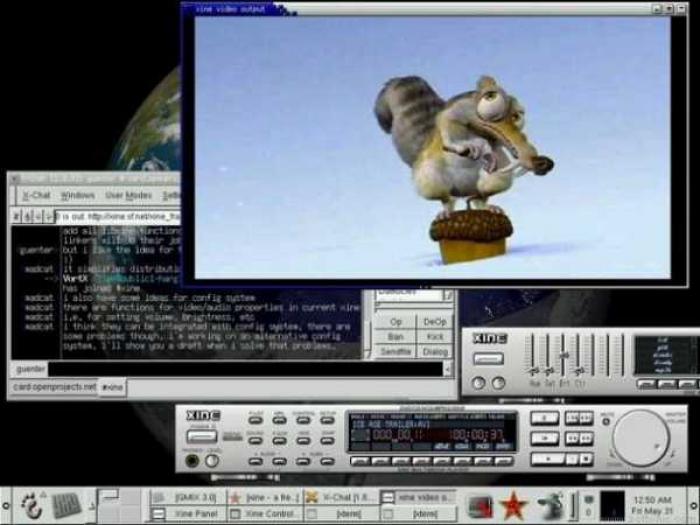700x525 pixels.
Task: Click the Sendfile button in X-Chat
Action: coord(396,352)
